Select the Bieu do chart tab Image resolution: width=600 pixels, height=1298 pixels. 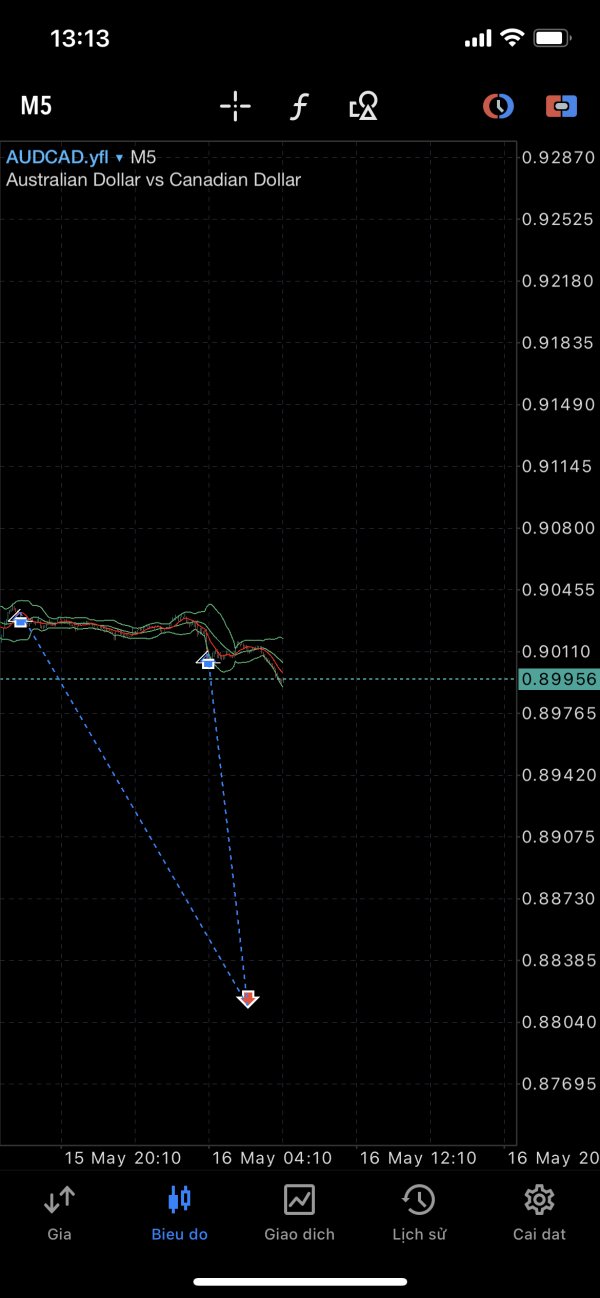(x=179, y=1211)
